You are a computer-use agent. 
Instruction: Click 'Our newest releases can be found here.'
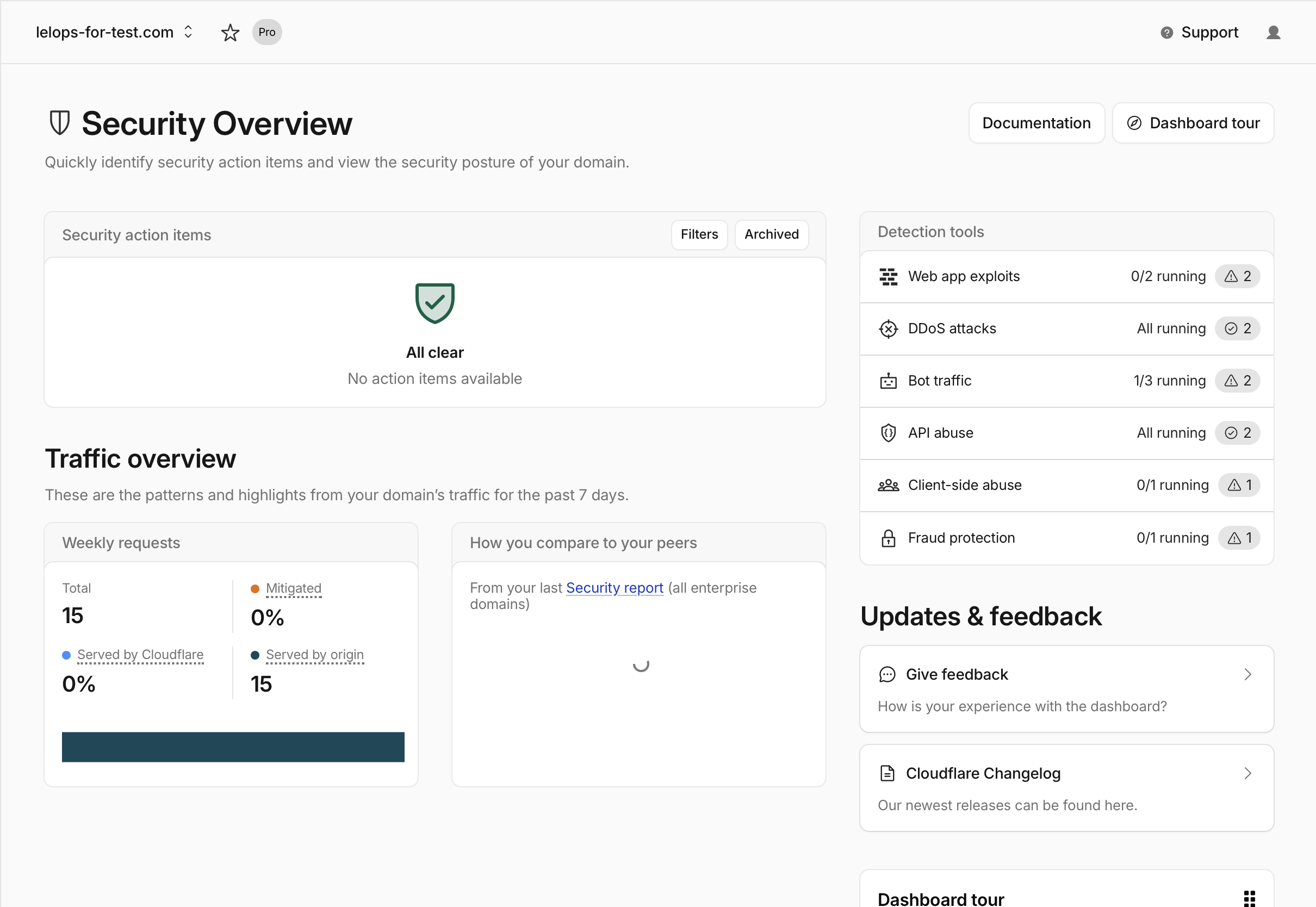1007,805
